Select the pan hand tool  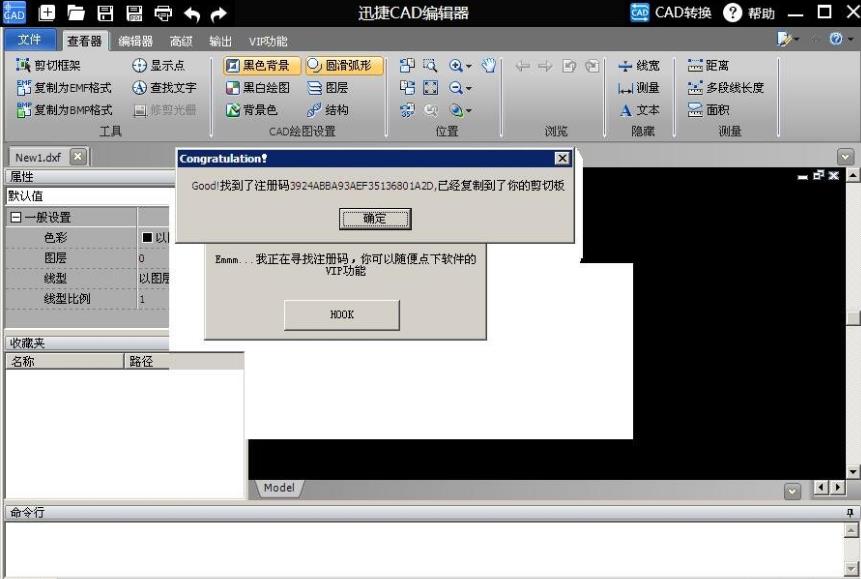(488, 65)
